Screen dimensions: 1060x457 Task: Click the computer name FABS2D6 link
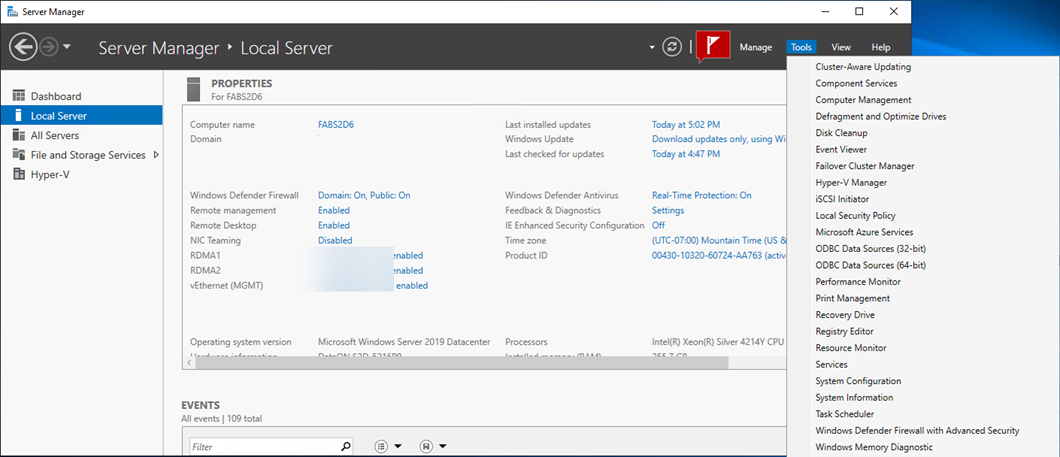click(x=336, y=124)
